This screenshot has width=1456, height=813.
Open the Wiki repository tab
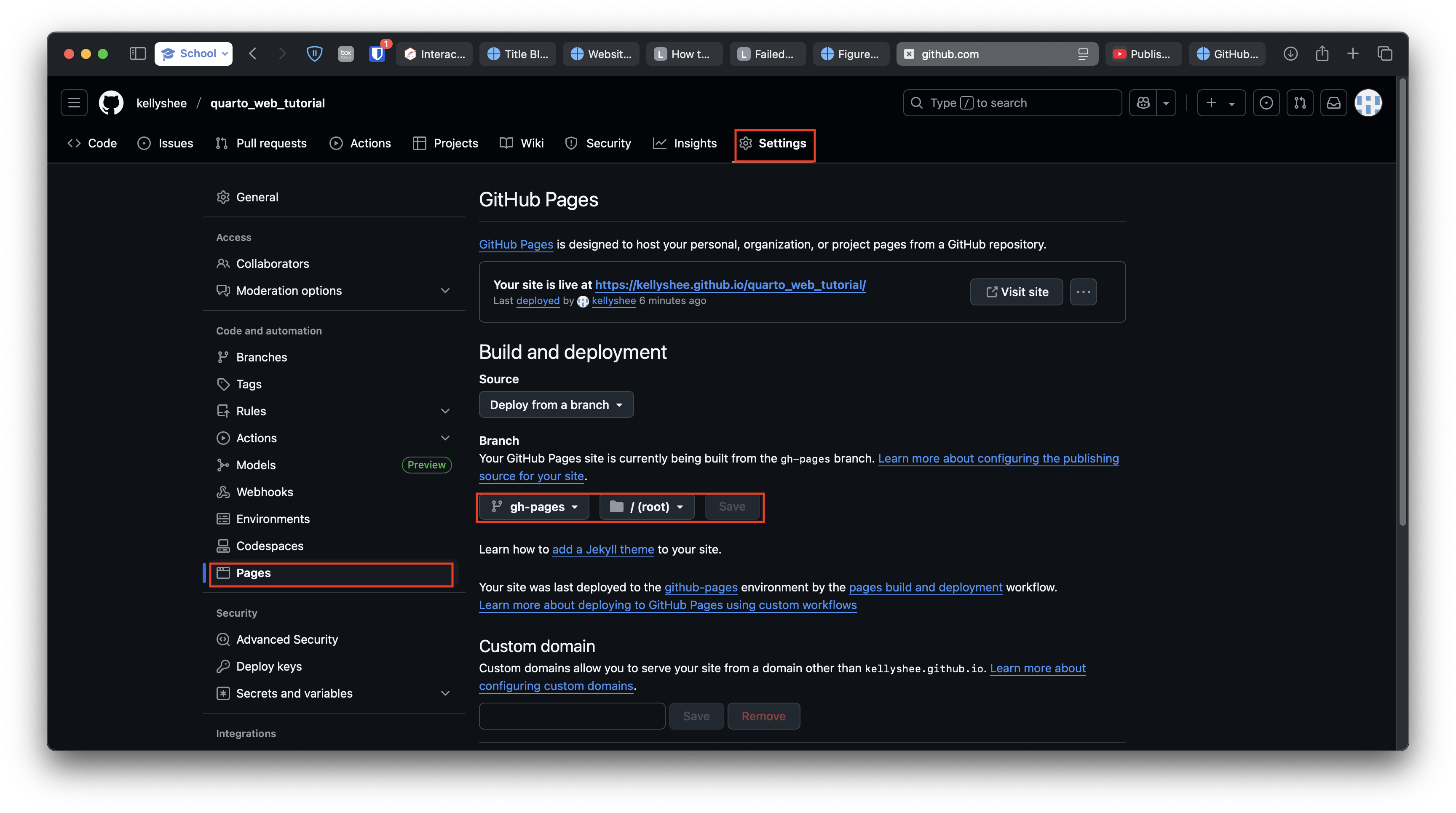pos(522,143)
